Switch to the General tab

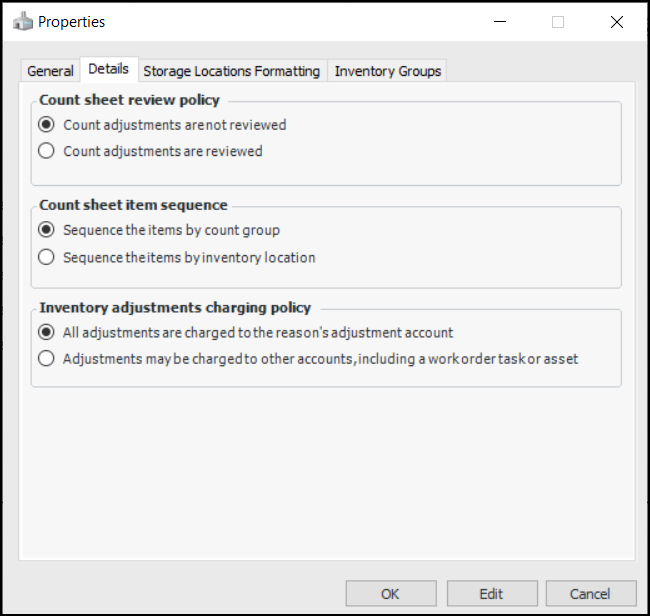[x=50, y=71]
